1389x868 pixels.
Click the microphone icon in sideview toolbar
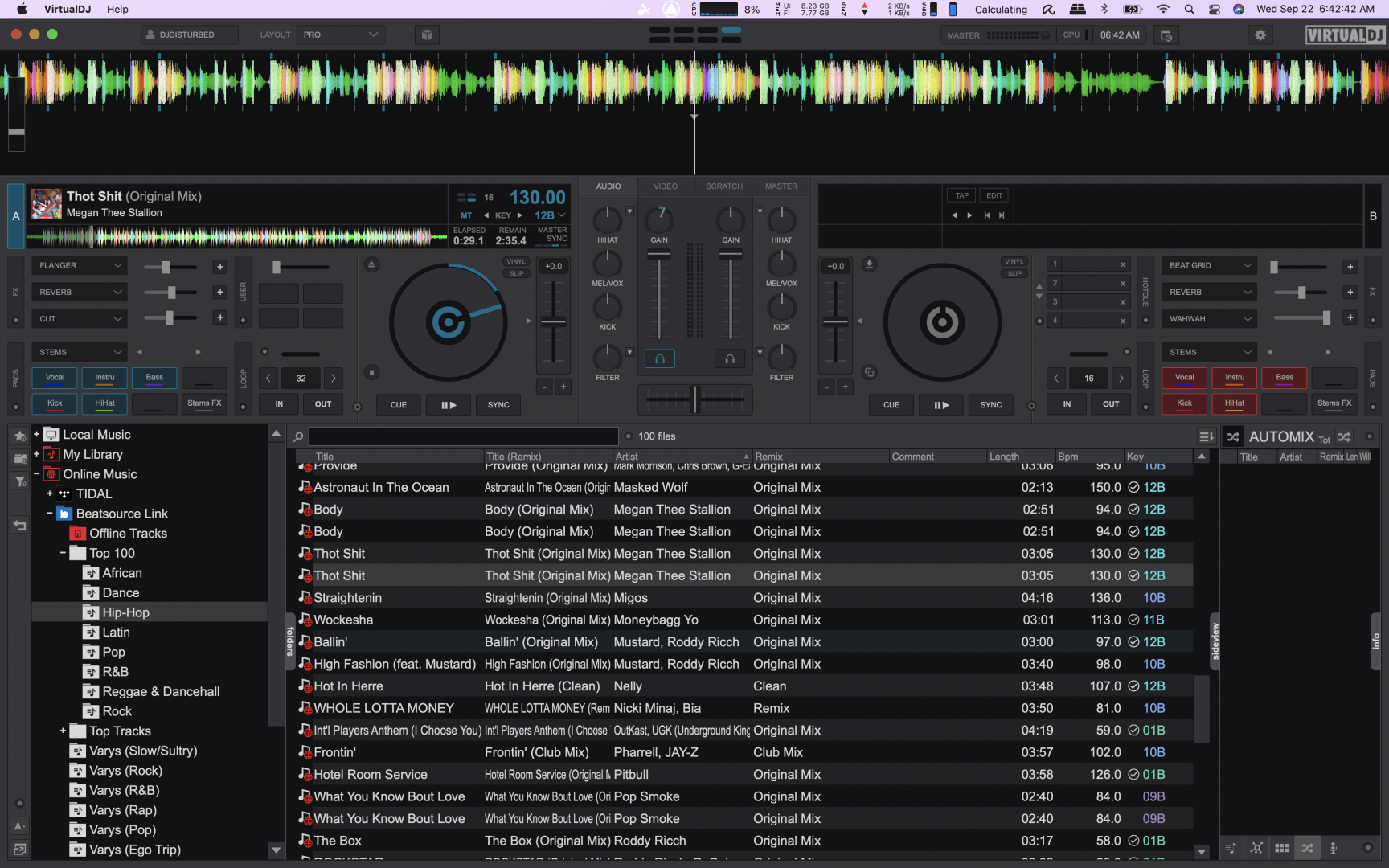[1333, 848]
